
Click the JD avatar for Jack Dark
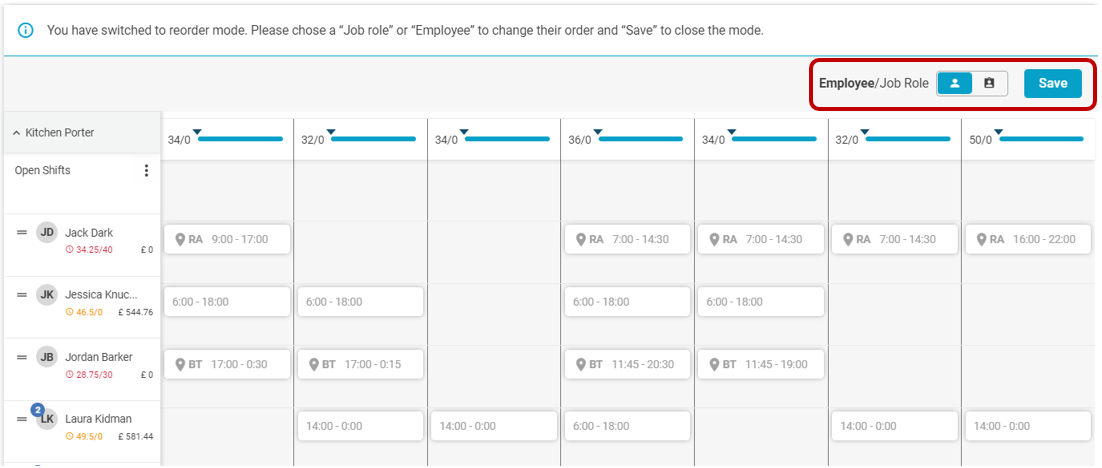(47, 233)
